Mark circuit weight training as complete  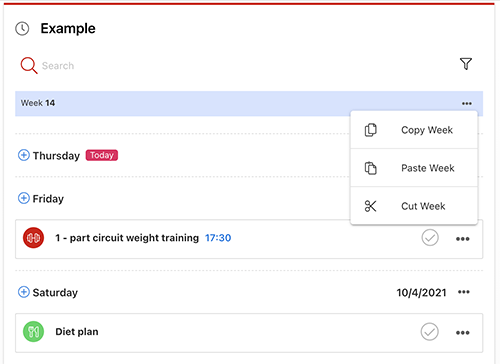(x=430, y=238)
